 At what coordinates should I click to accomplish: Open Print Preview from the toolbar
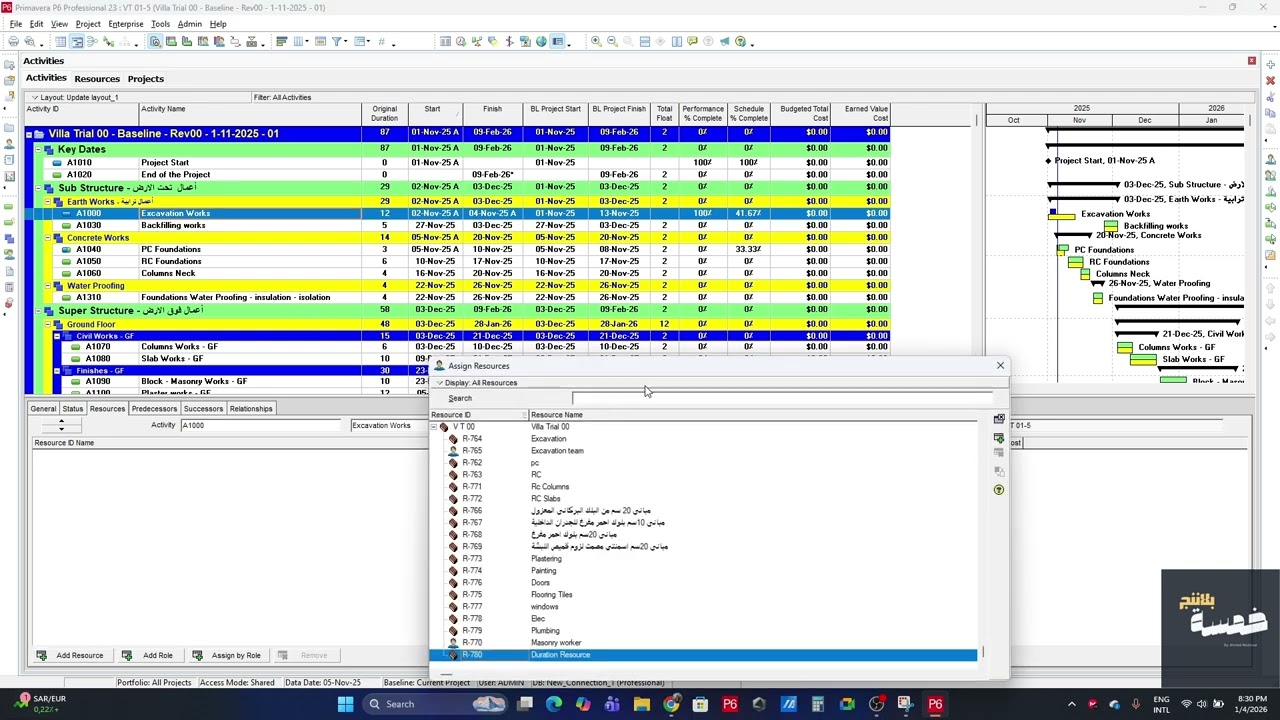[30, 42]
